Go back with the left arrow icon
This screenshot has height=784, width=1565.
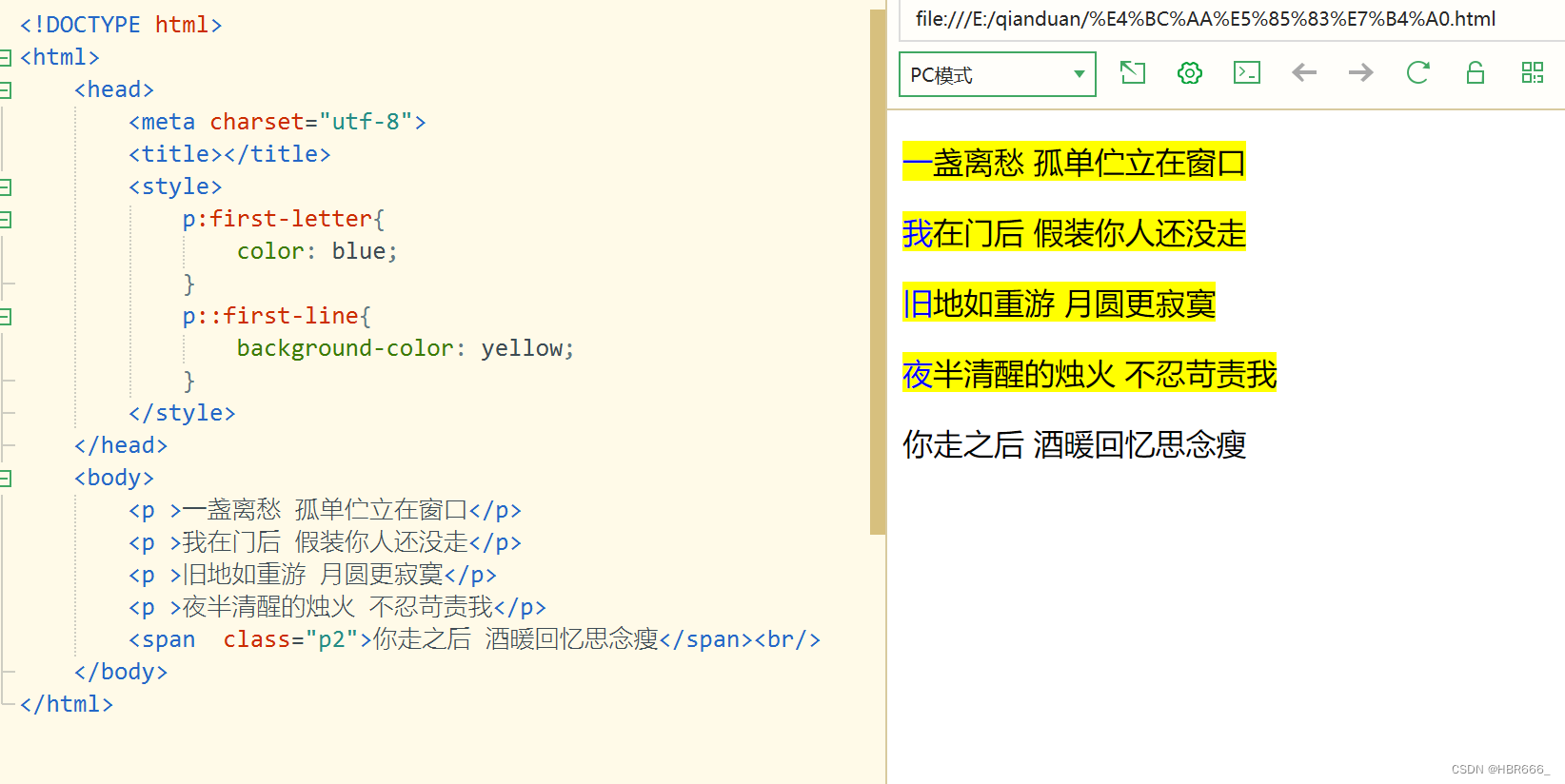click(1304, 72)
